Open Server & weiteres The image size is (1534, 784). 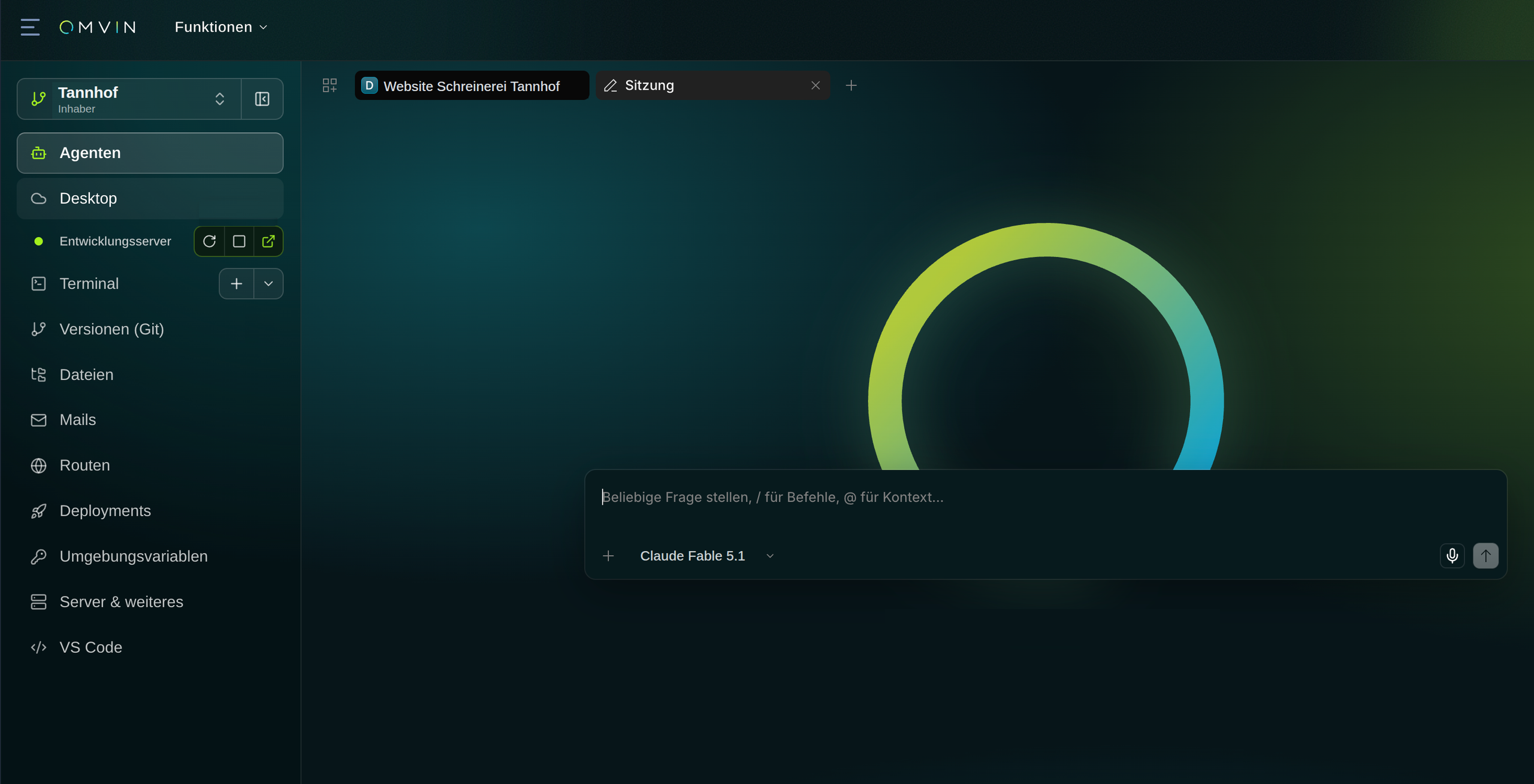[150, 602]
